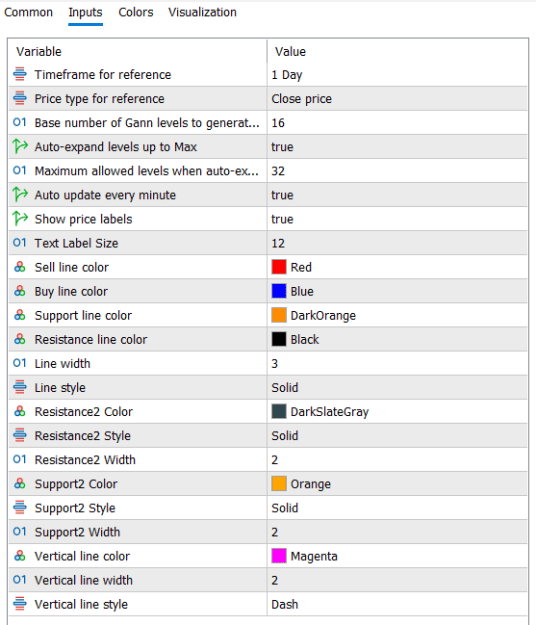Switch to the Visualization tab
536x625 pixels.
point(202,12)
